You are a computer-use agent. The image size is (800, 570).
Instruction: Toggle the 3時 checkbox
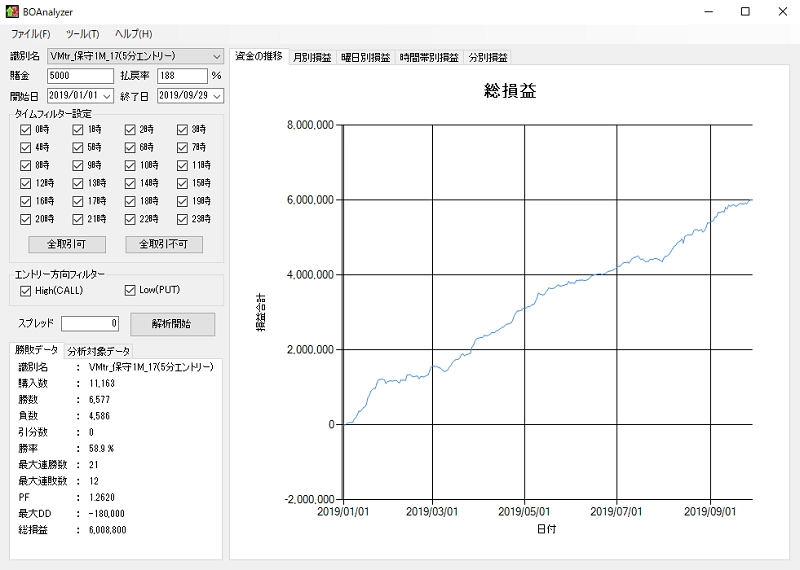pos(182,130)
